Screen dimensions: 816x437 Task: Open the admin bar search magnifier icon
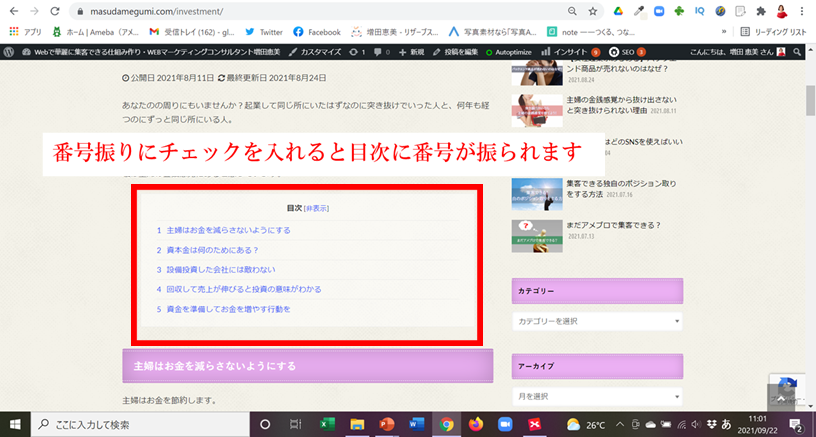(797, 52)
